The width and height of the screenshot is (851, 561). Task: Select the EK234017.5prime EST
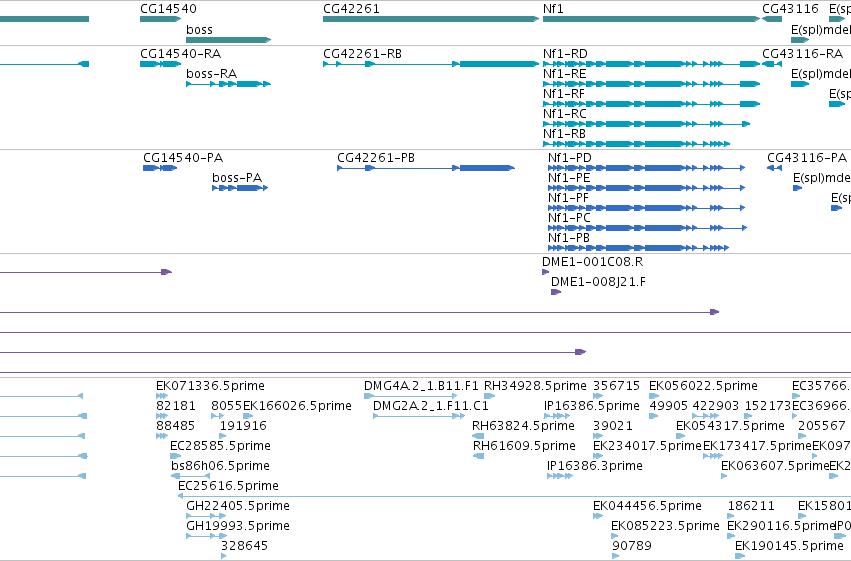point(598,456)
